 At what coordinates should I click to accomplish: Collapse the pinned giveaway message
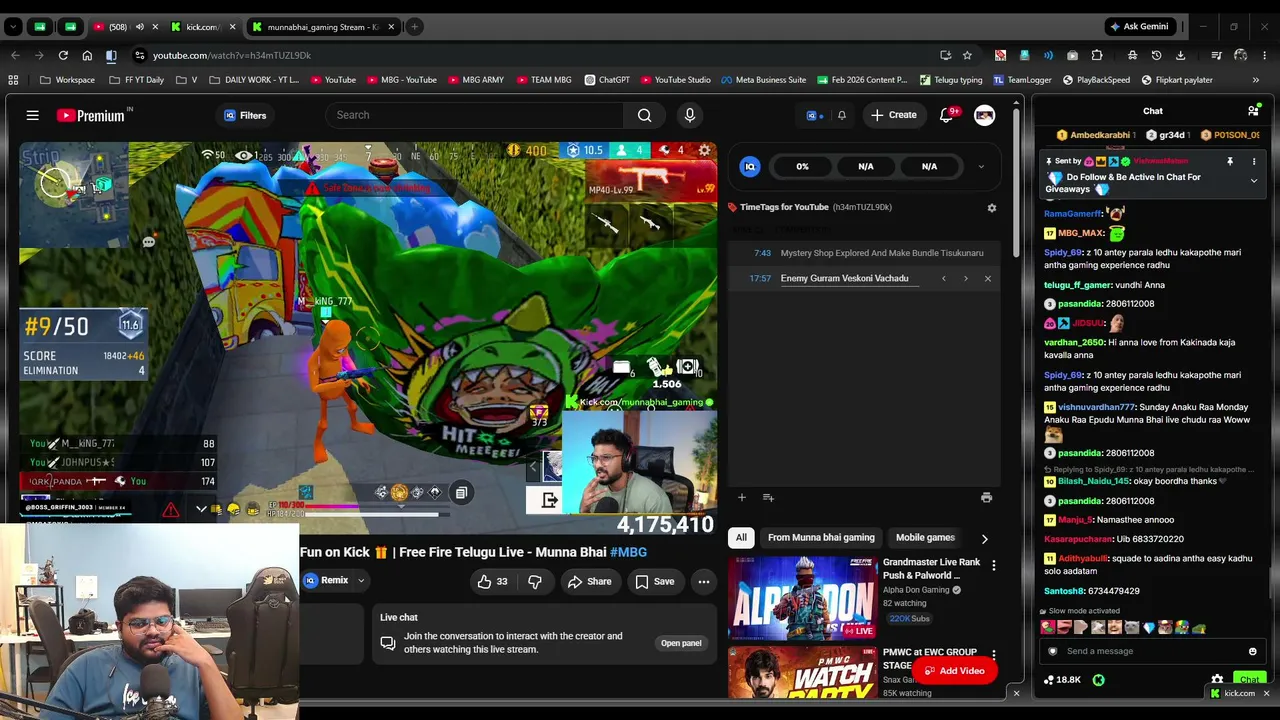[1254, 181]
